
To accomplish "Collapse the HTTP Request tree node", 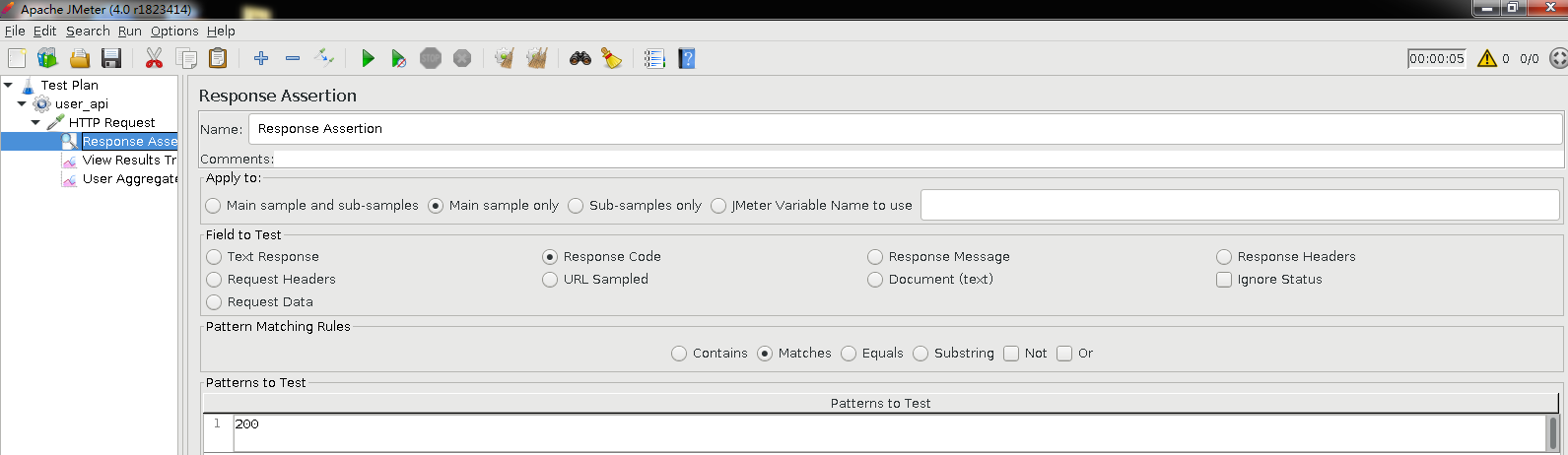I will tap(35, 123).
